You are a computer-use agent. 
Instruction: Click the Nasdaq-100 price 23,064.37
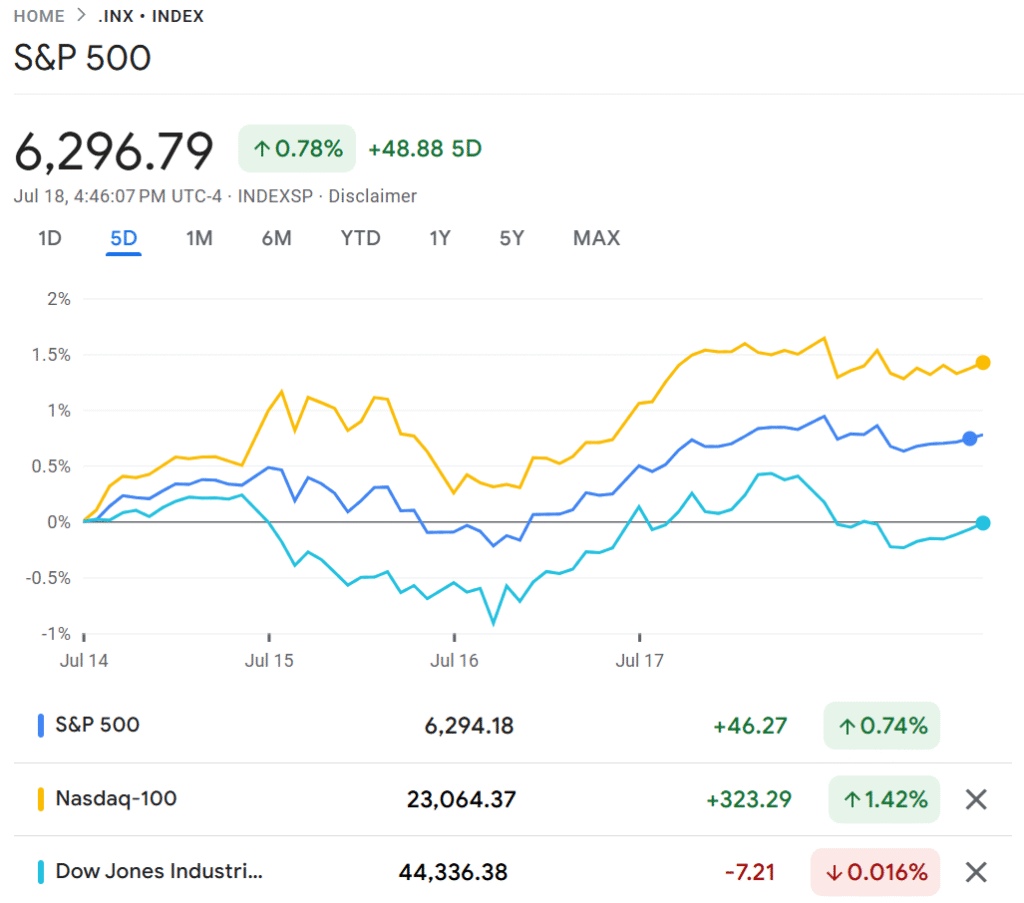(461, 799)
